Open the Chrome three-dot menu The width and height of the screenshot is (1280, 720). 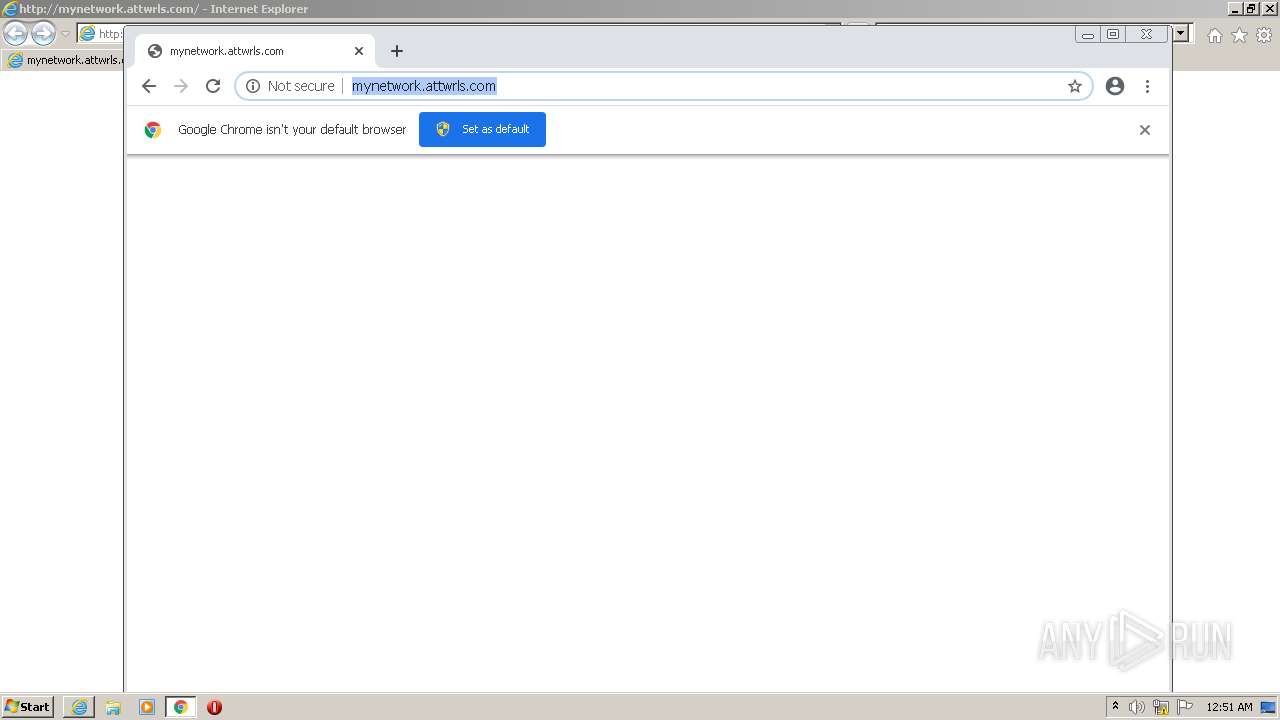pyautogui.click(x=1147, y=86)
